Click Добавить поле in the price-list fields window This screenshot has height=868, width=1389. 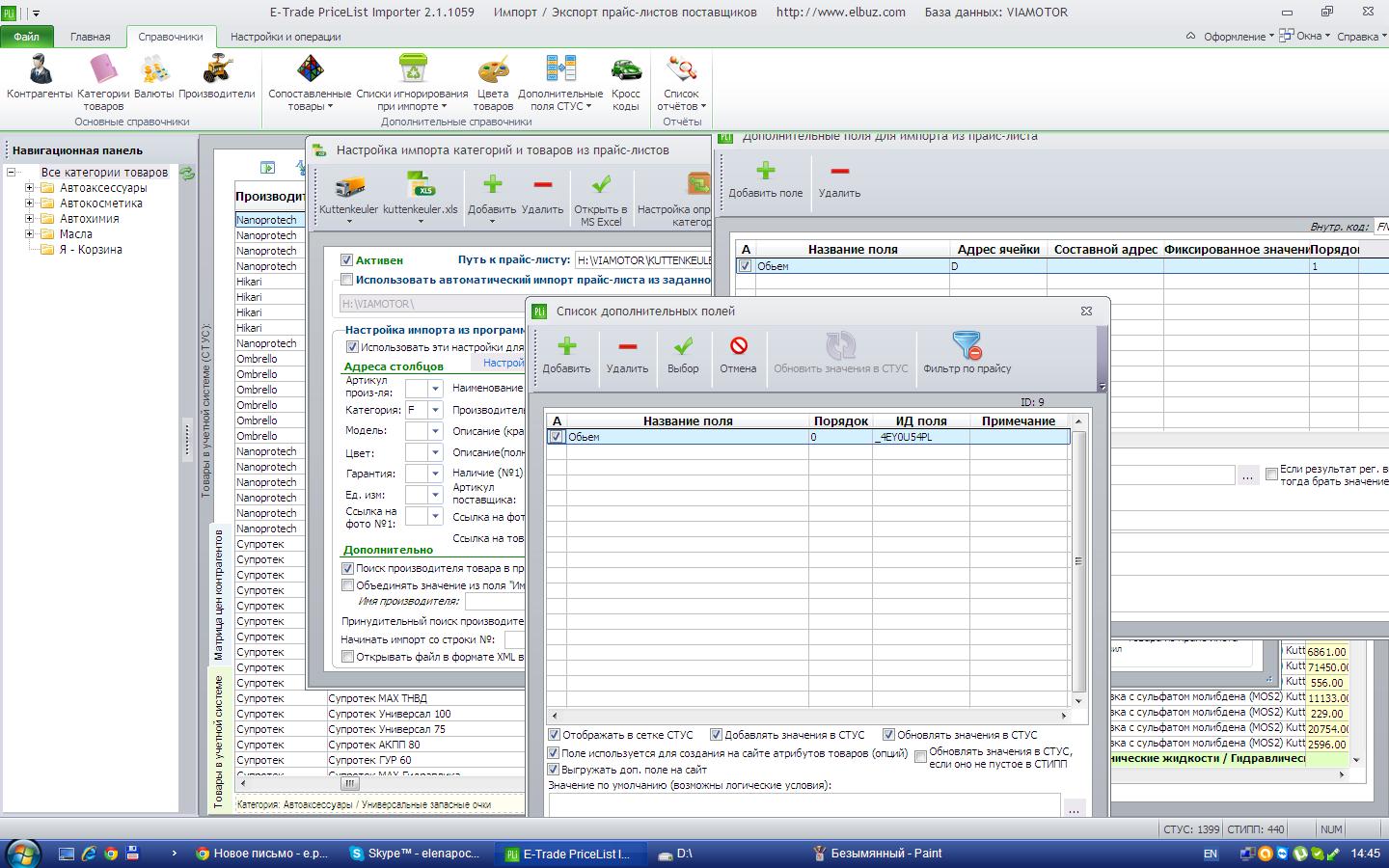766,180
